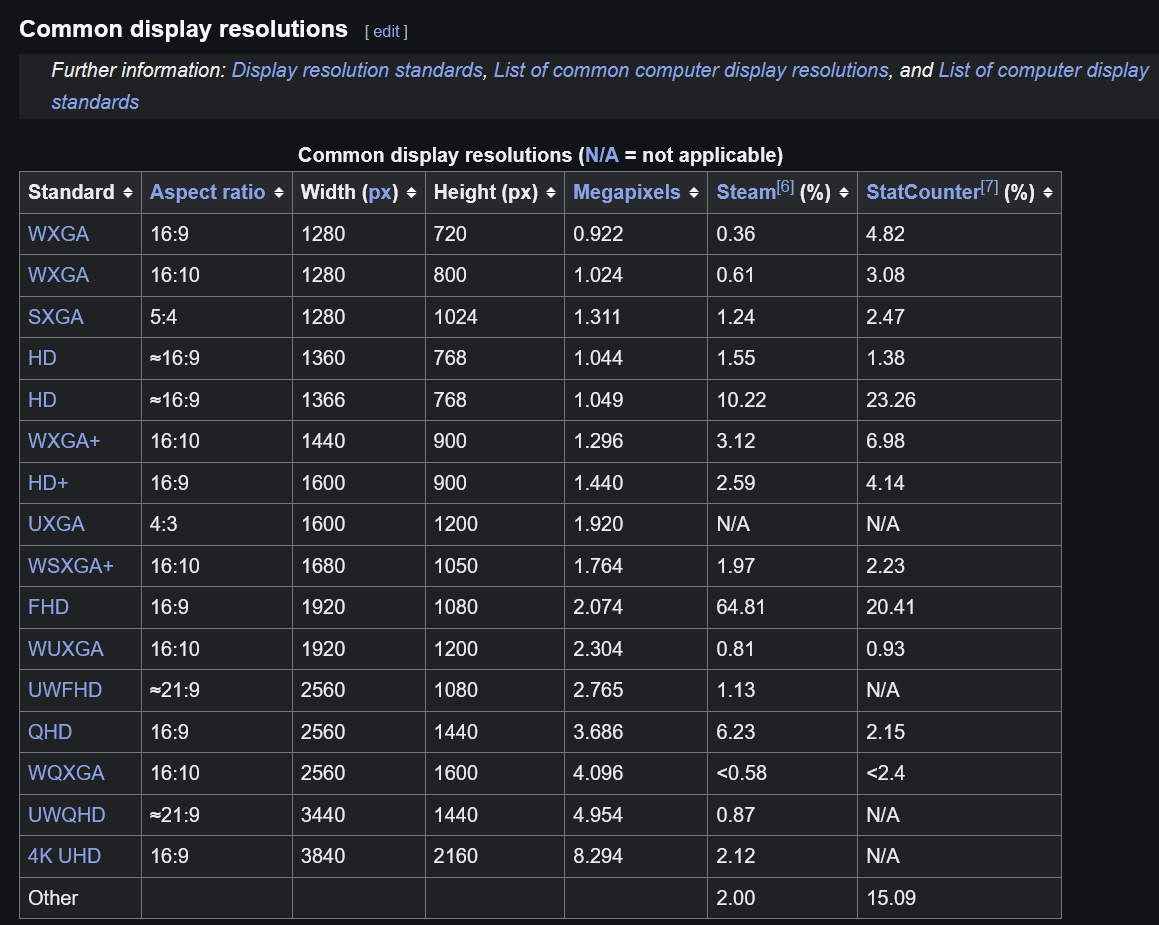The width and height of the screenshot is (1159, 925).
Task: Open the FHD standard link
Action: point(48,607)
